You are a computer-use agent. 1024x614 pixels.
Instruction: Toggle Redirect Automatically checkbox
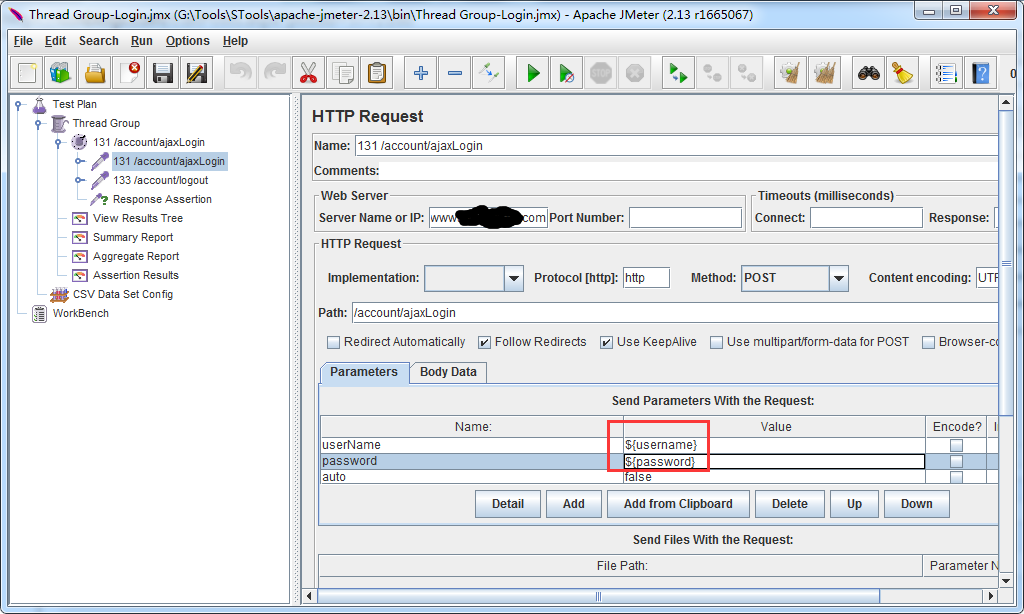(334, 342)
